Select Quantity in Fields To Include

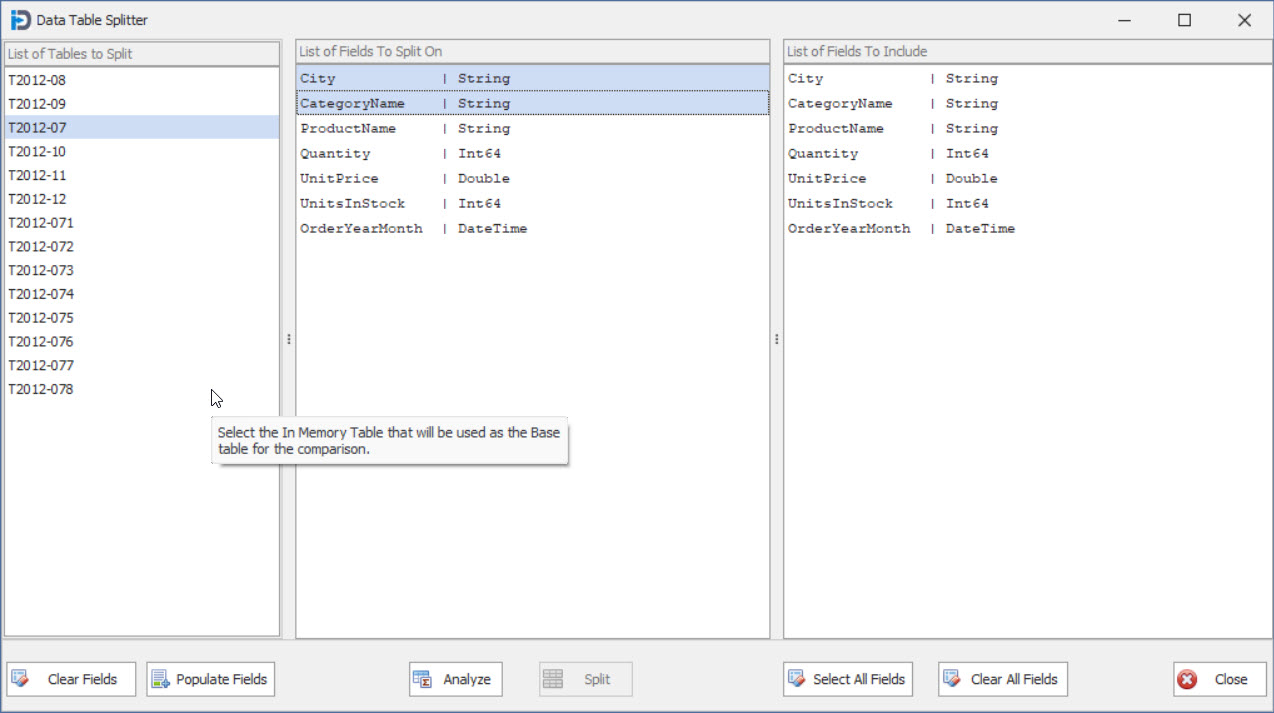823,154
